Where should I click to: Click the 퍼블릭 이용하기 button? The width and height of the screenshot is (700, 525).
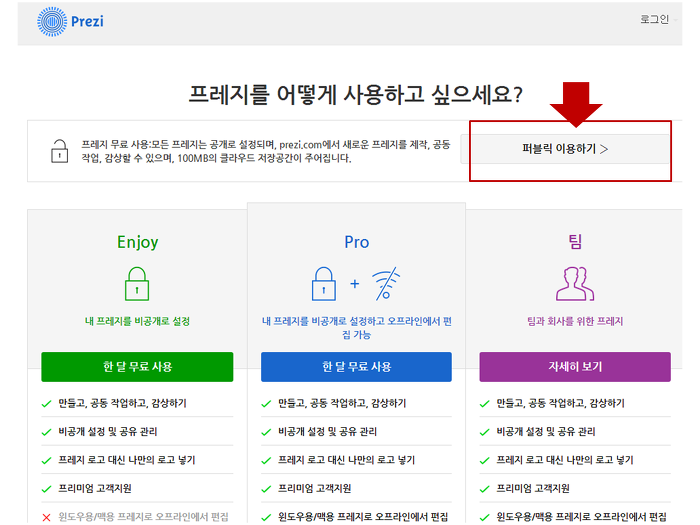coord(565,149)
